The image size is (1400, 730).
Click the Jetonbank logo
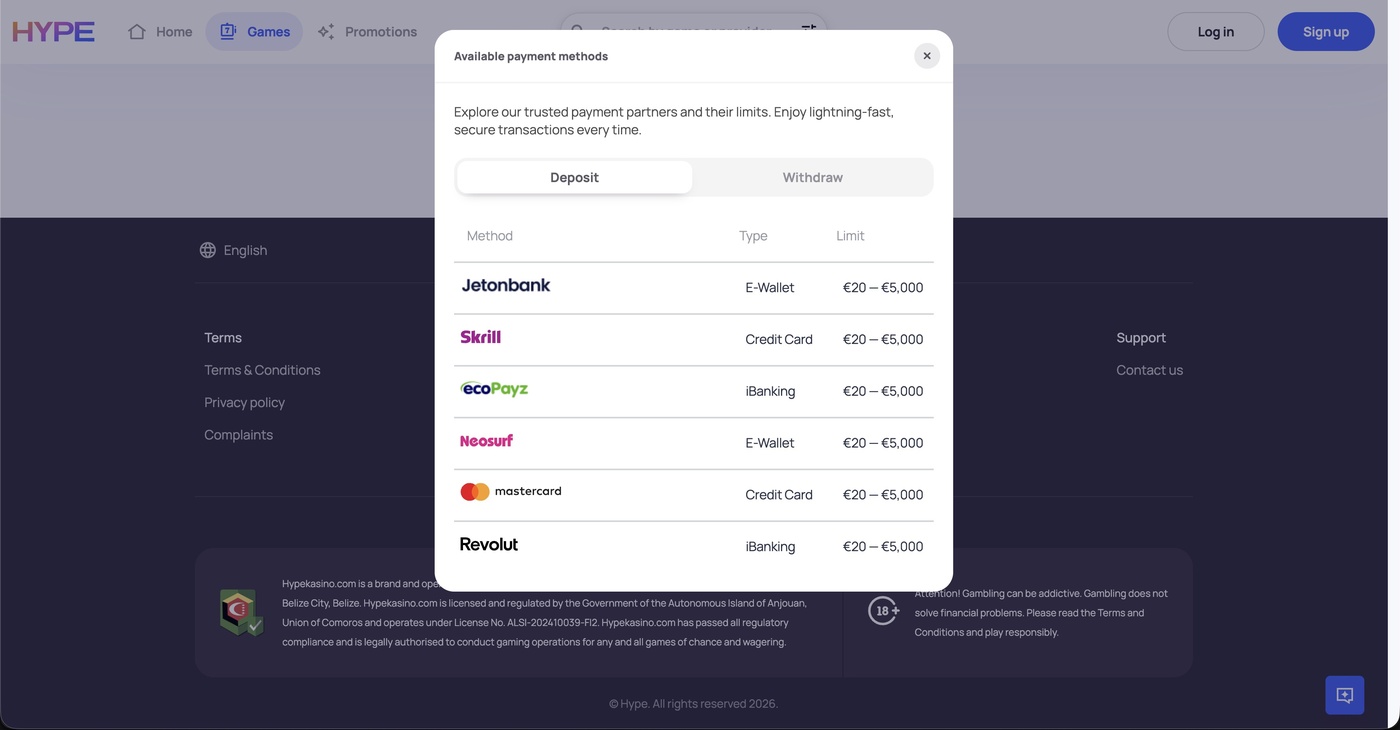pyautogui.click(x=506, y=286)
